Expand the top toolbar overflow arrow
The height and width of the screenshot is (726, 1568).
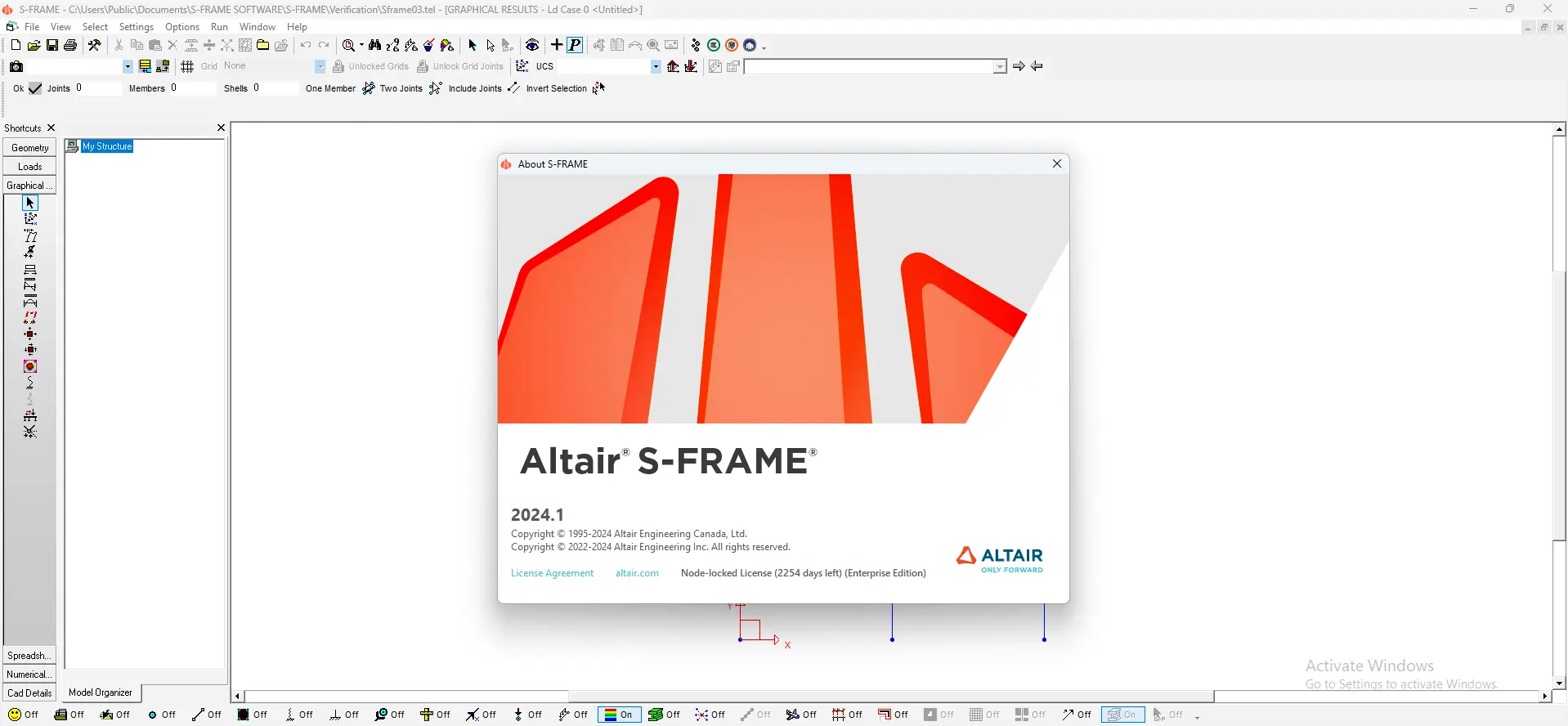764,47
